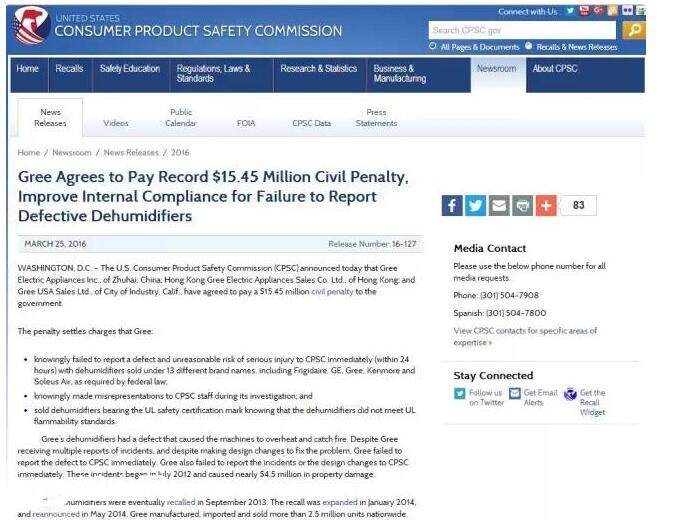Click the share count 83
This screenshot has height=520, width=688.
point(579,205)
